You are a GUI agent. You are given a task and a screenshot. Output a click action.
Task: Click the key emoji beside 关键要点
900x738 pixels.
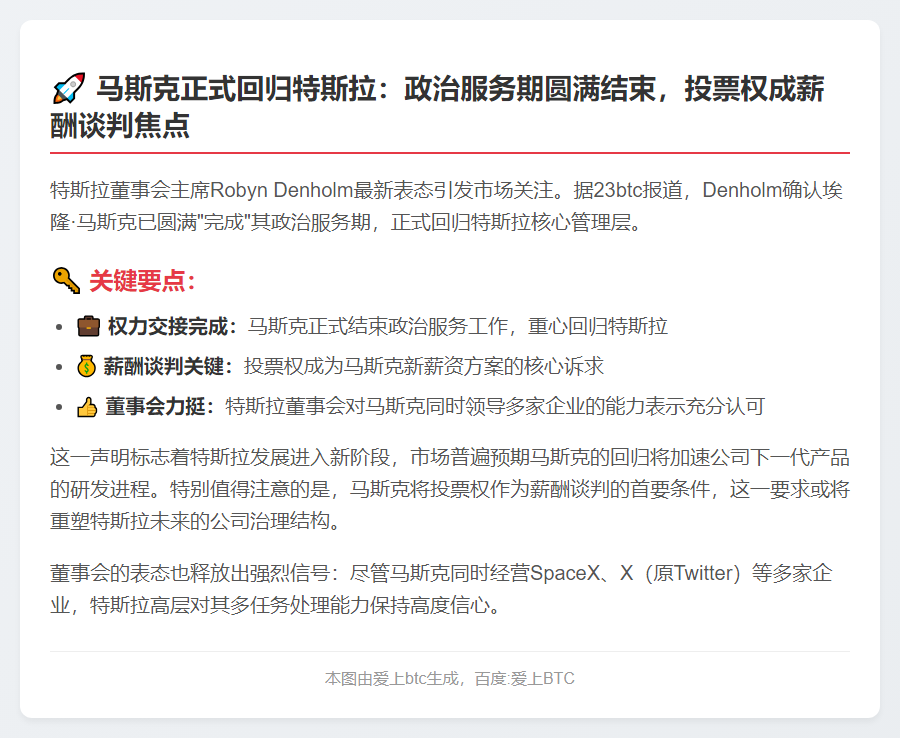(67, 281)
